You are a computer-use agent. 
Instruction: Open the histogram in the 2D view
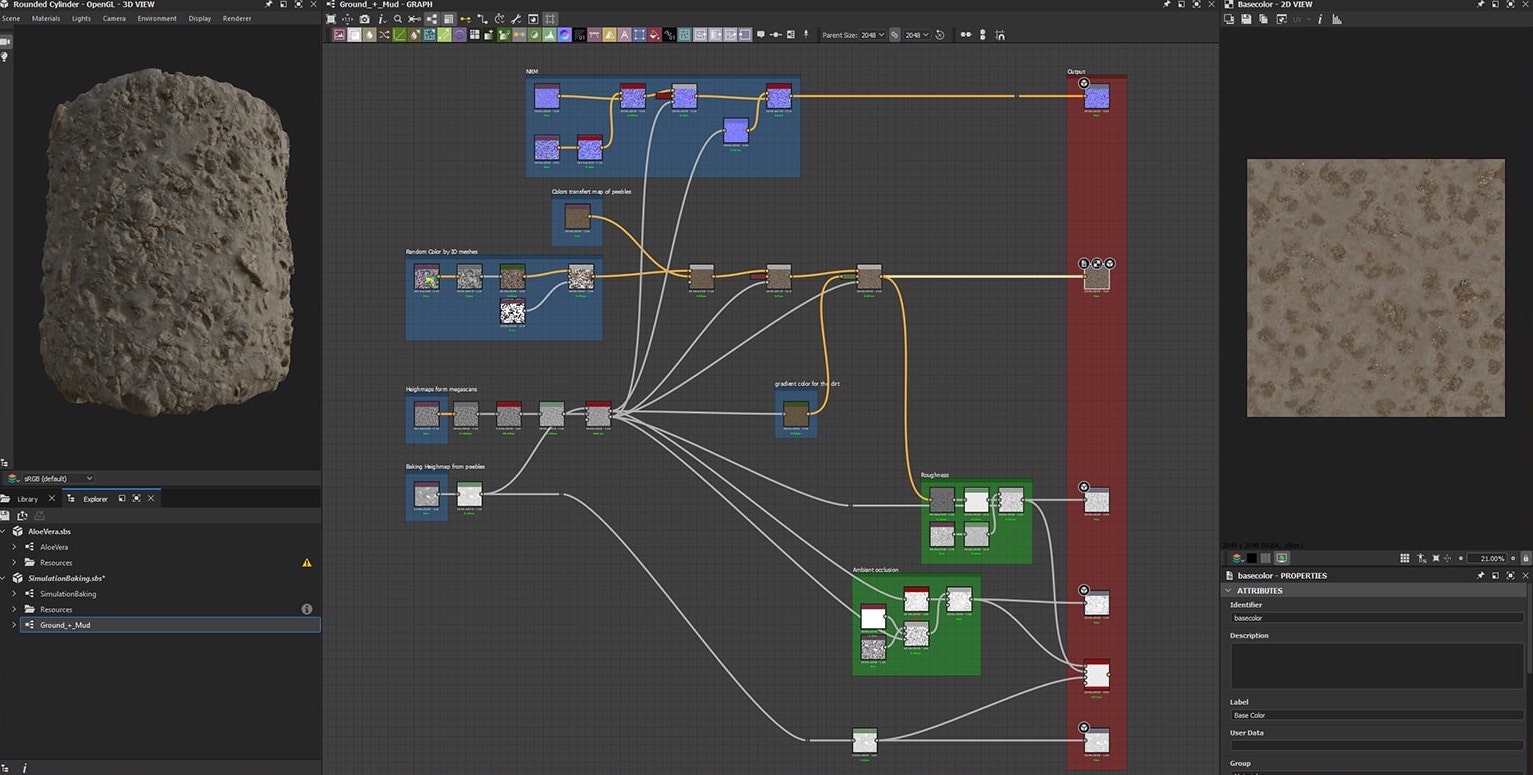point(1336,19)
